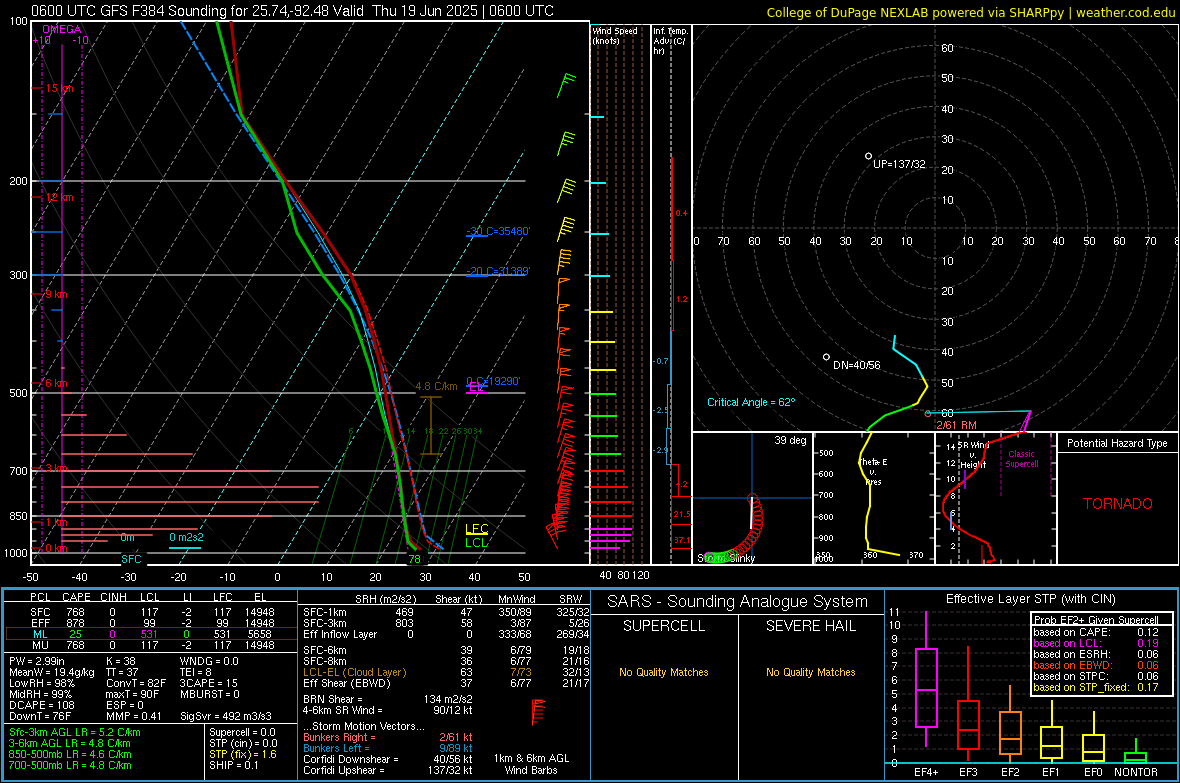Screen dimensions: 1180x783
Task: Select the SFC-1km shear row
Action: tap(446, 612)
